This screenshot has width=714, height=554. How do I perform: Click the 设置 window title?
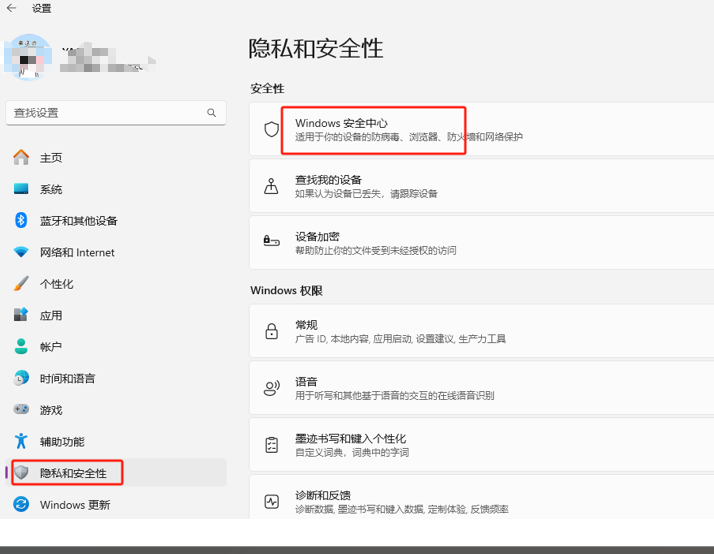coord(41,8)
